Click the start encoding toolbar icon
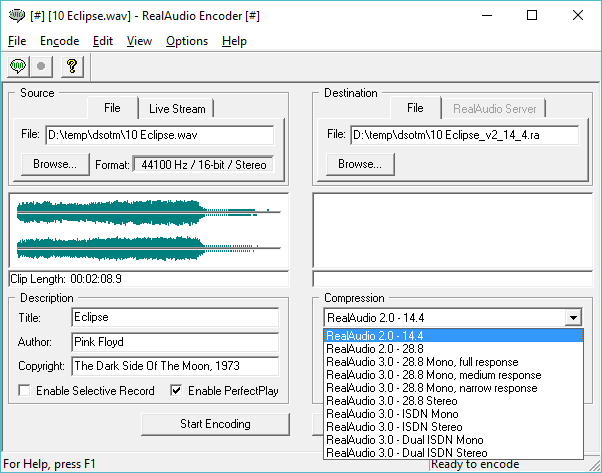Image resolution: width=602 pixels, height=473 pixels. pyautogui.click(x=18, y=67)
